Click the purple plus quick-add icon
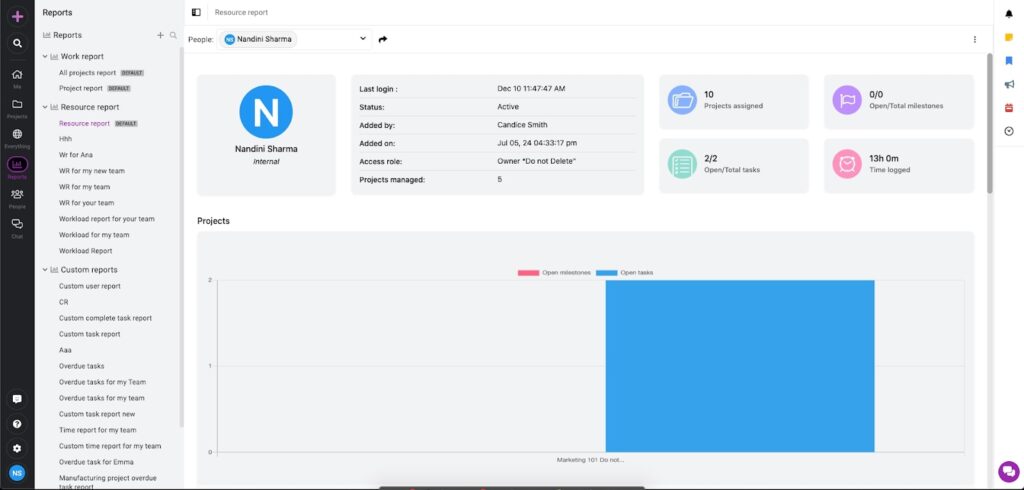 point(17,16)
